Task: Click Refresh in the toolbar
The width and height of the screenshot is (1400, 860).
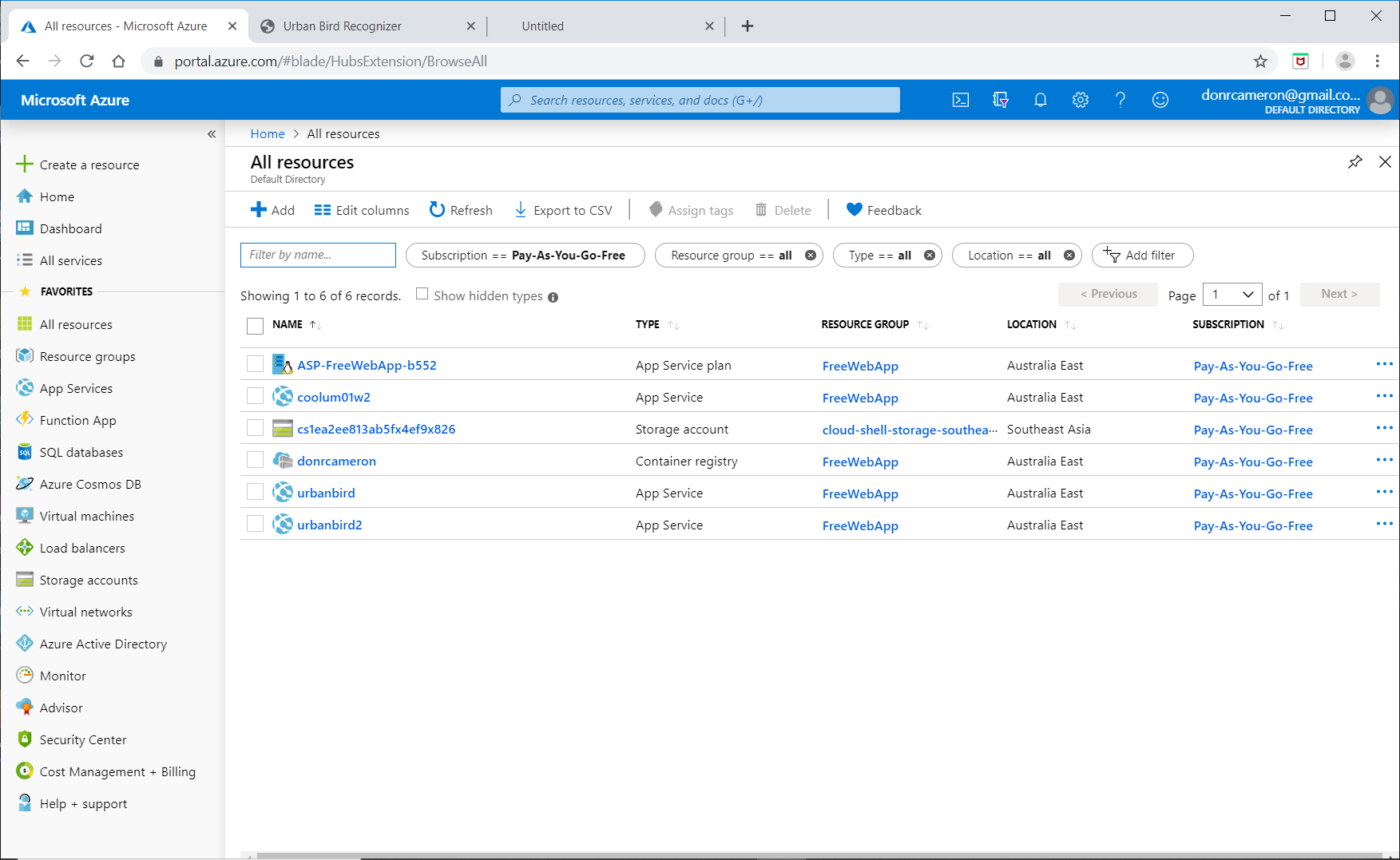Action: [x=461, y=210]
